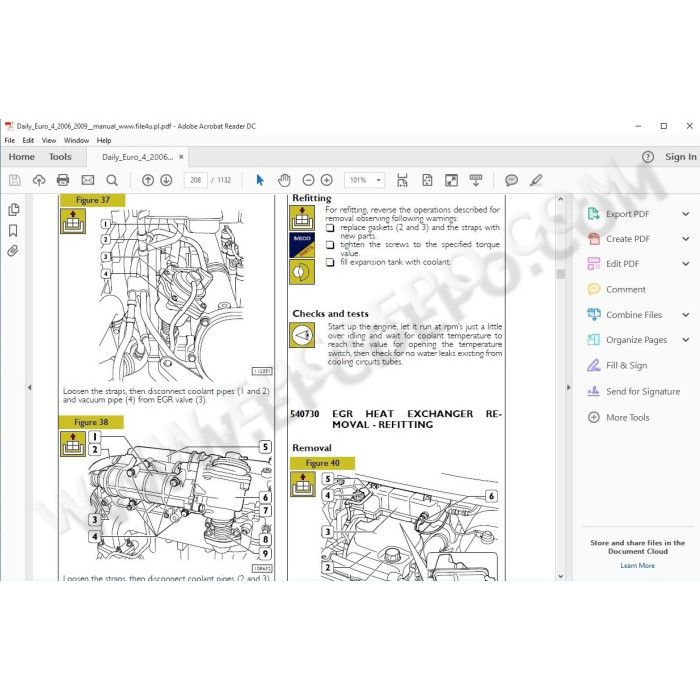
Task: Close the Daily_Euro_4_2006 document tab
Action: 181,157
